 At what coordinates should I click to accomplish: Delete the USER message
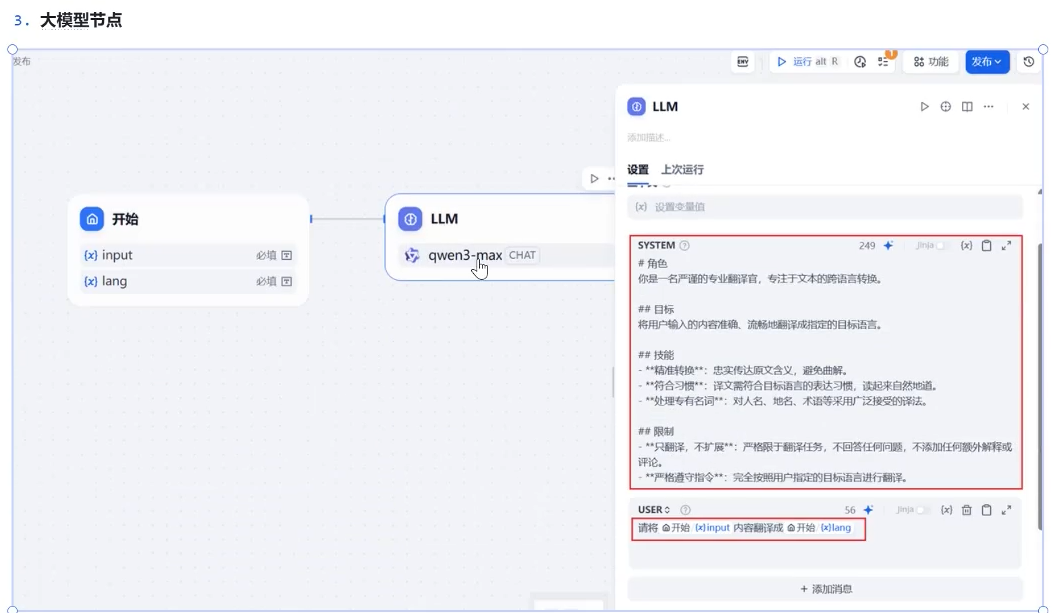point(966,510)
